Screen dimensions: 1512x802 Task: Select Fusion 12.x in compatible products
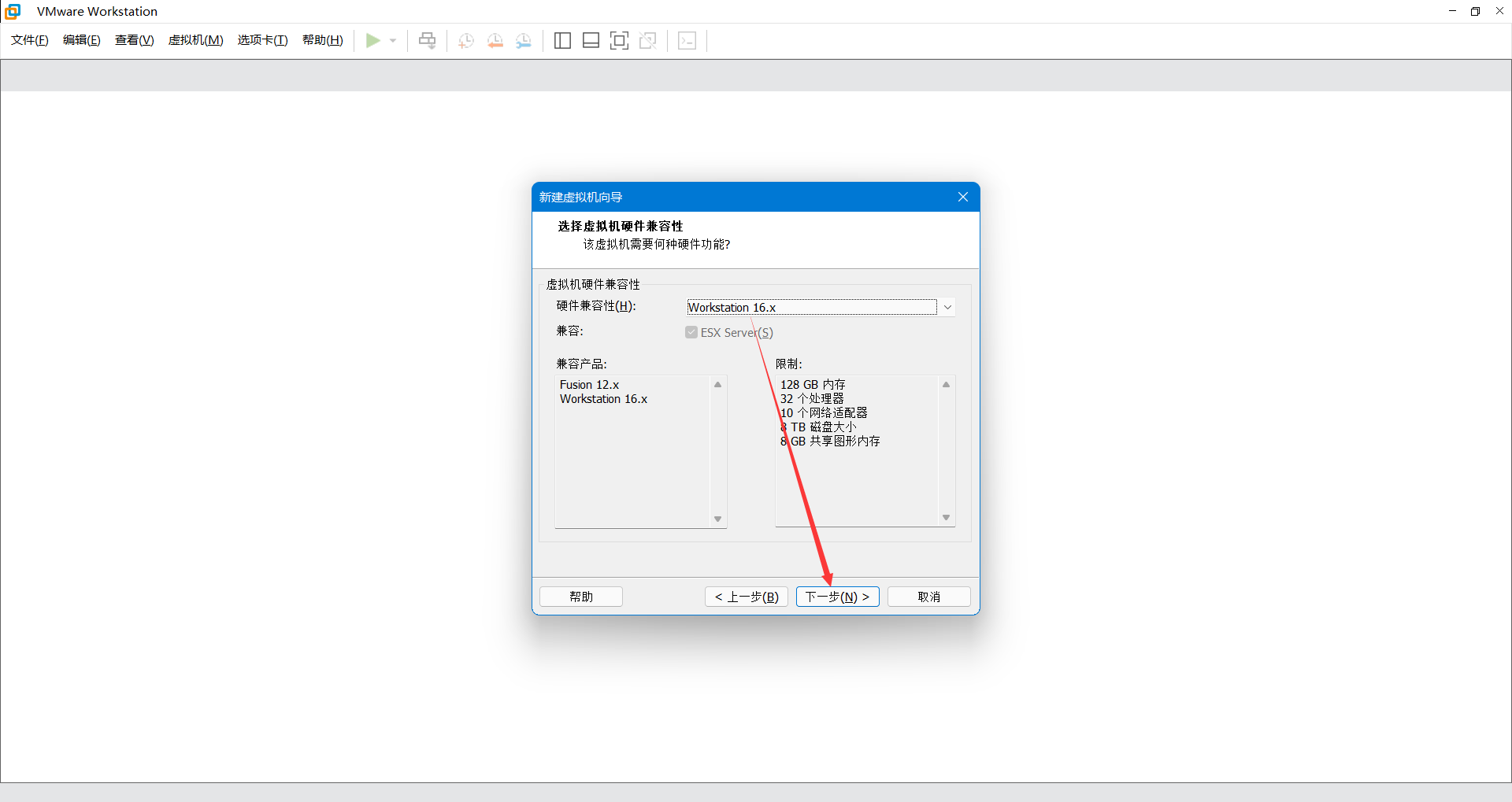pyautogui.click(x=590, y=385)
